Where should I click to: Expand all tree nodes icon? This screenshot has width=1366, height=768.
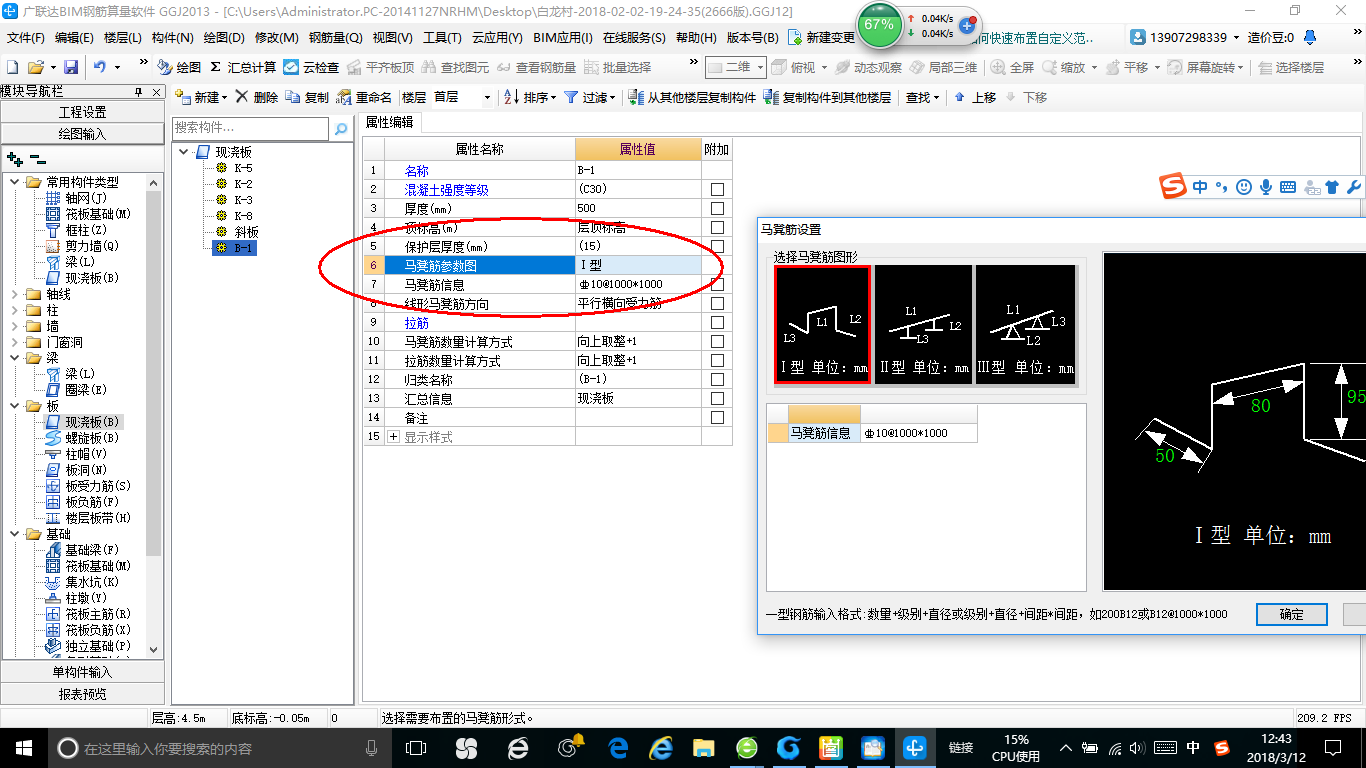14,159
